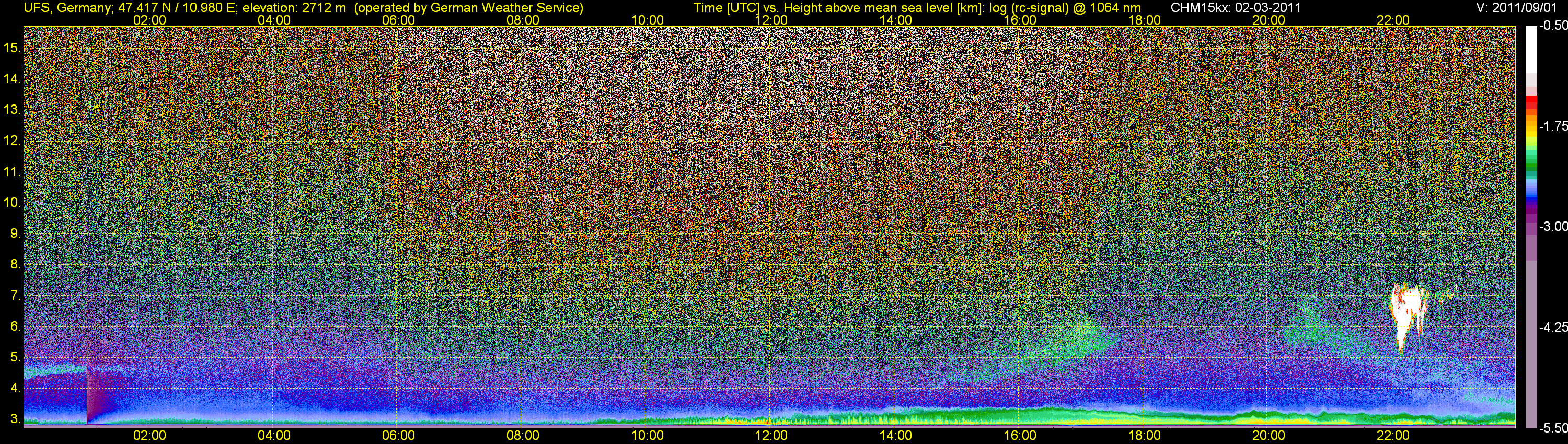The width and height of the screenshot is (1568, 444).
Task: Click the "7." km height axis label
Action: tap(16, 296)
